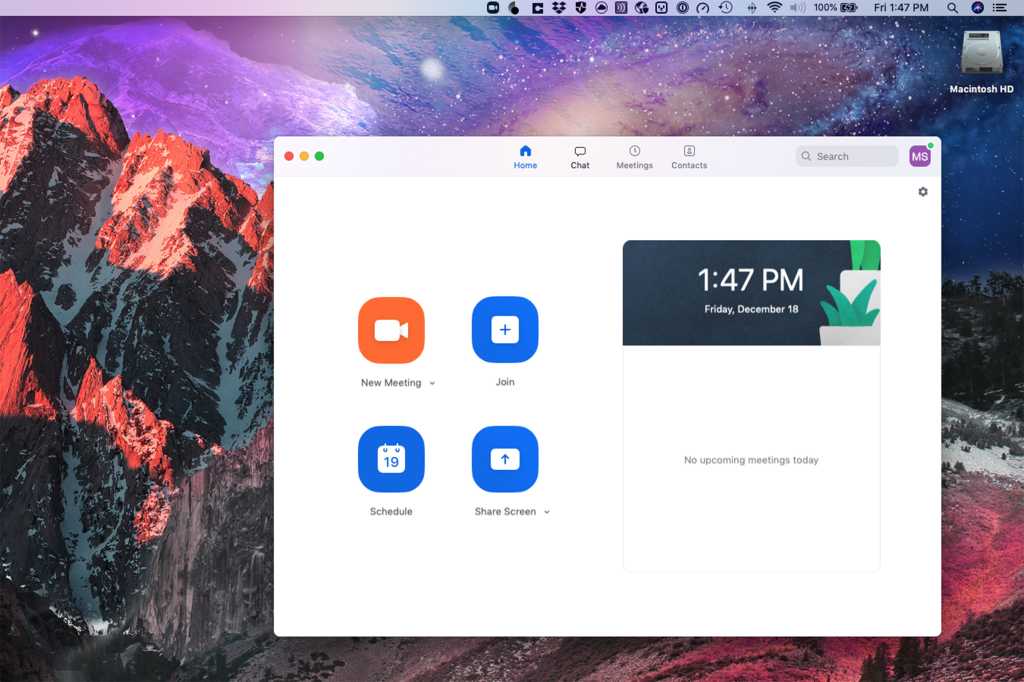1024x682 pixels.
Task: Start a New Meeting with the orange camera icon
Action: [391, 330]
